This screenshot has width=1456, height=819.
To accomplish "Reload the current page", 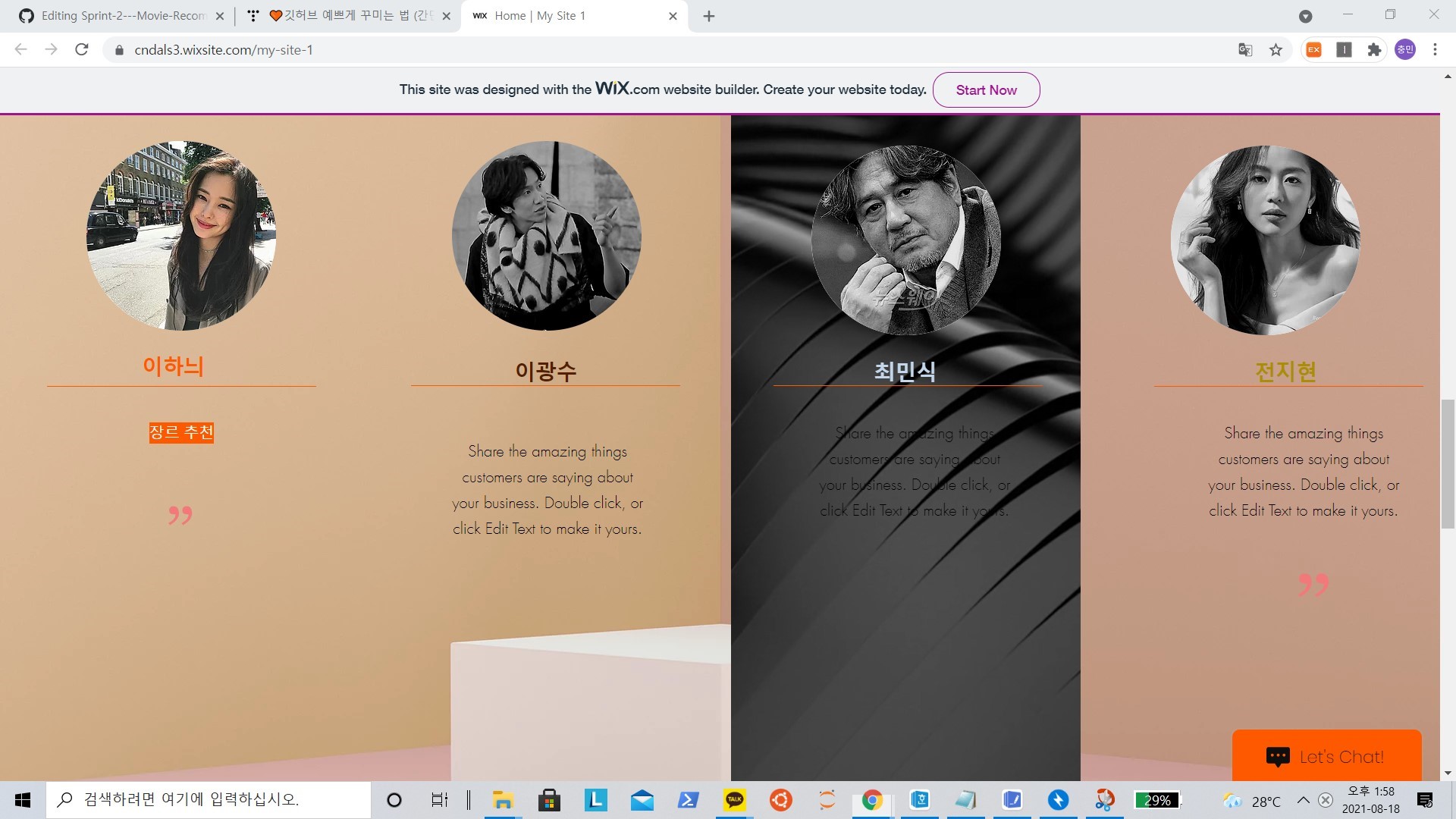I will tap(82, 49).
